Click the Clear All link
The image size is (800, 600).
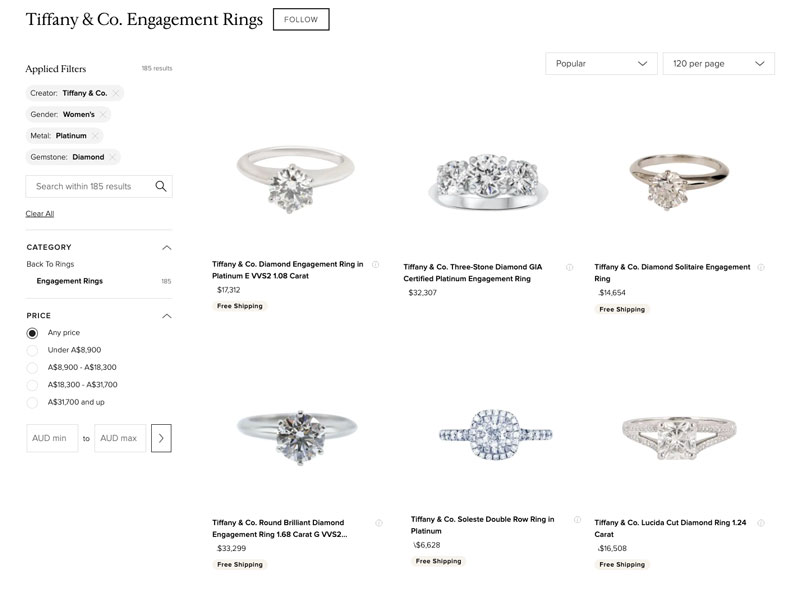pos(40,214)
